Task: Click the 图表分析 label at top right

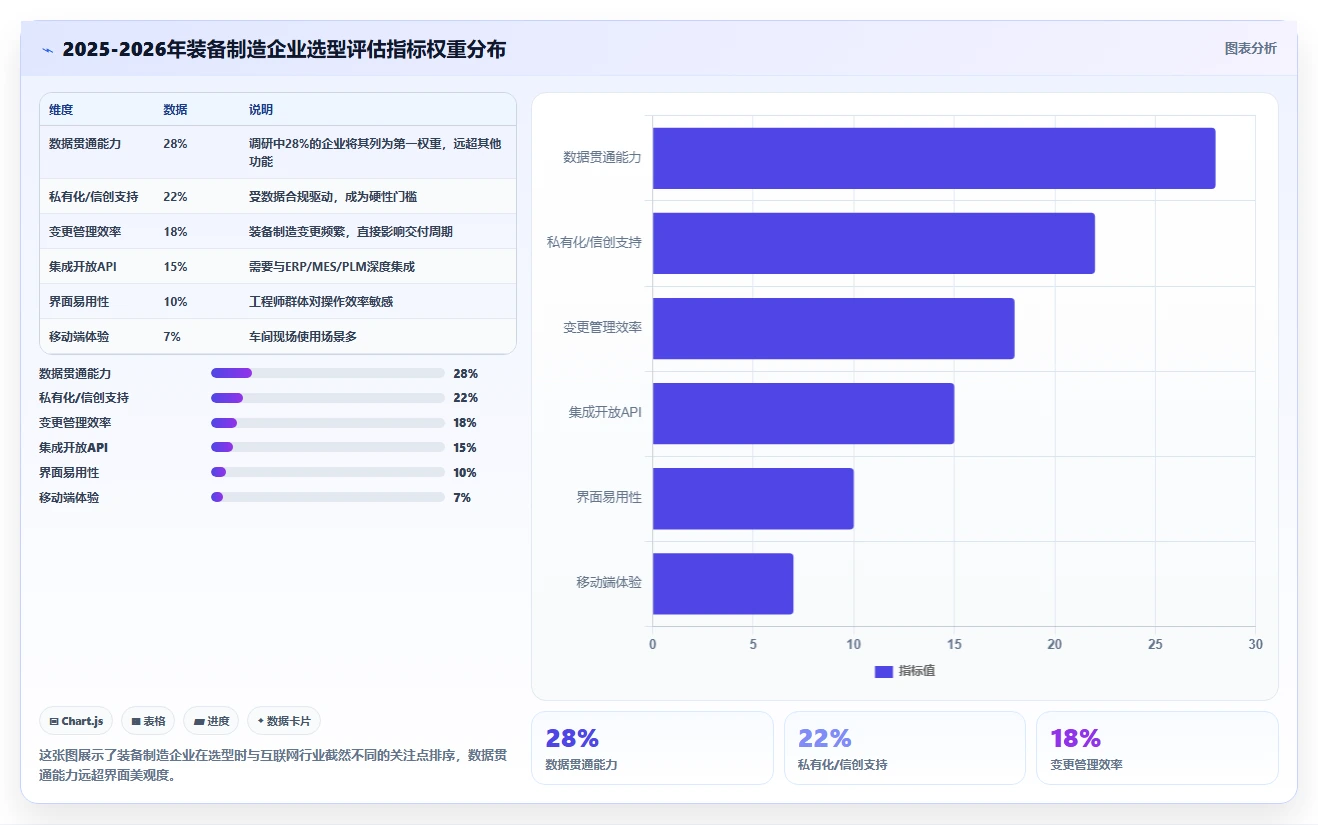Action: 1250,48
